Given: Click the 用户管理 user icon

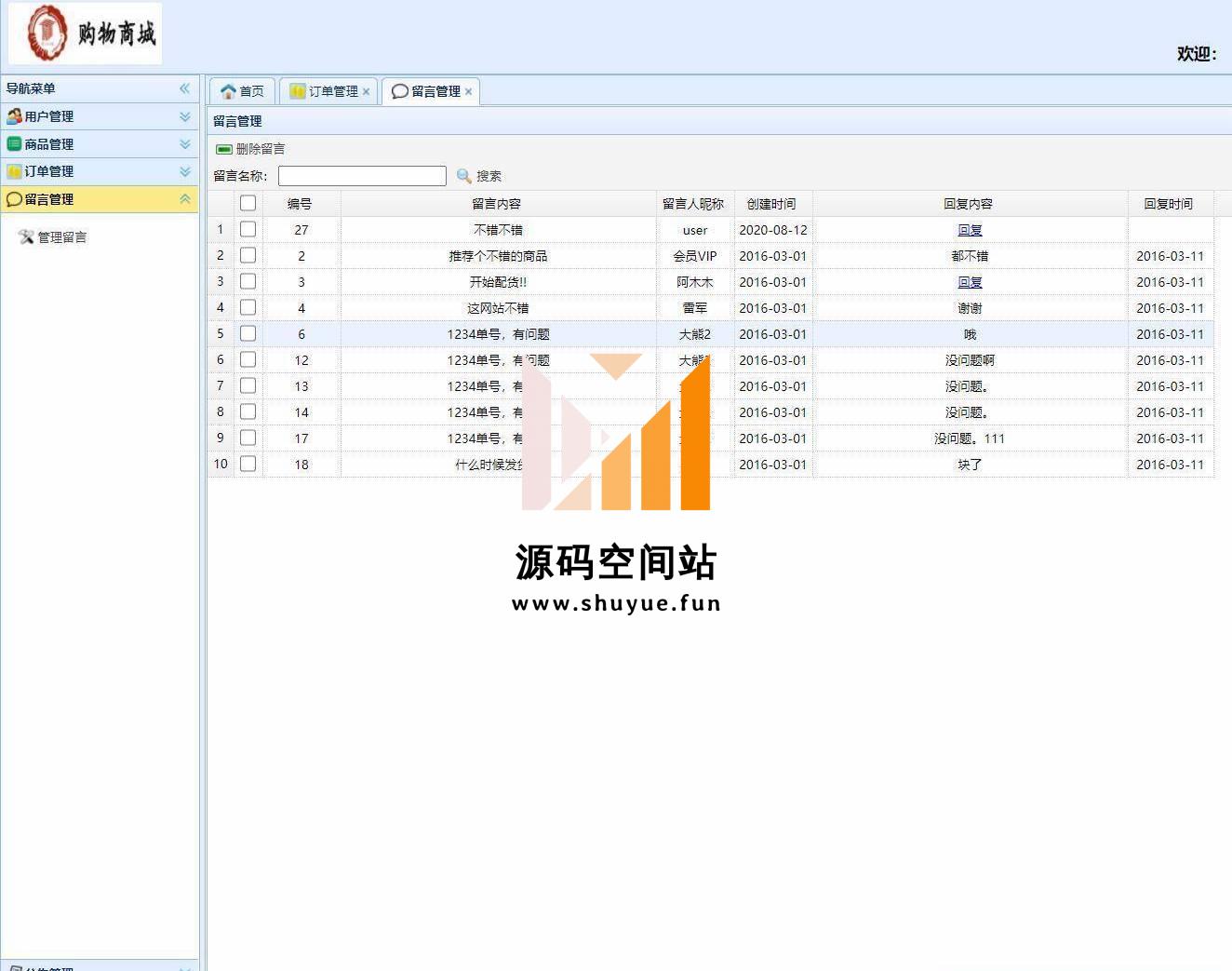Looking at the screenshot, I should (14, 116).
